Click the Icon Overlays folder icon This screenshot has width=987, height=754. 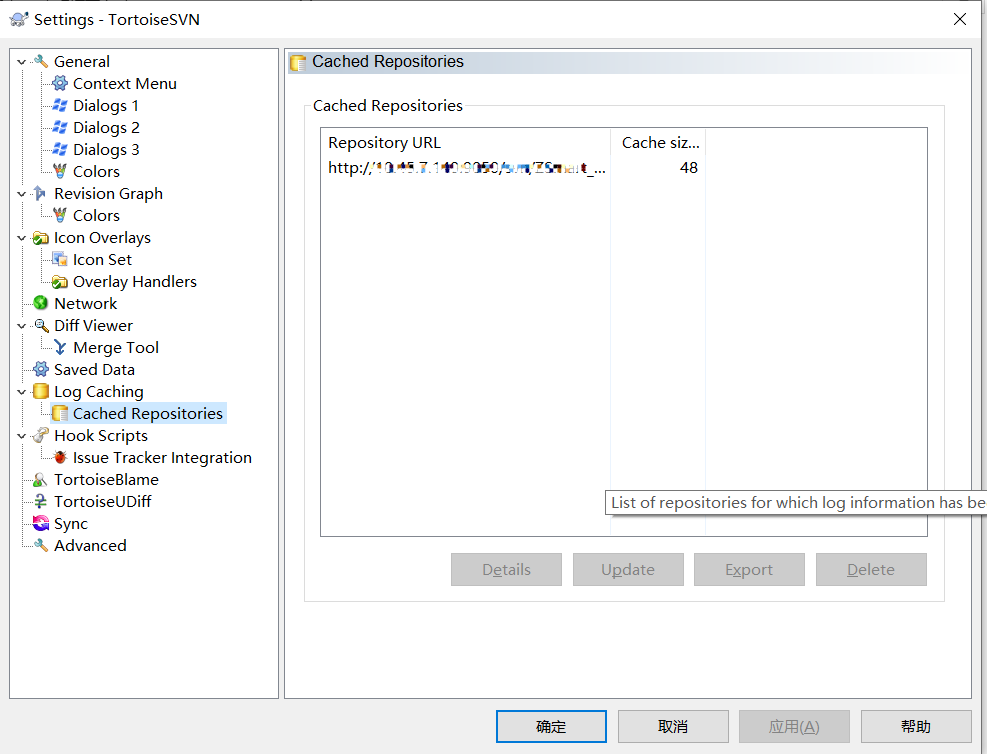40,238
